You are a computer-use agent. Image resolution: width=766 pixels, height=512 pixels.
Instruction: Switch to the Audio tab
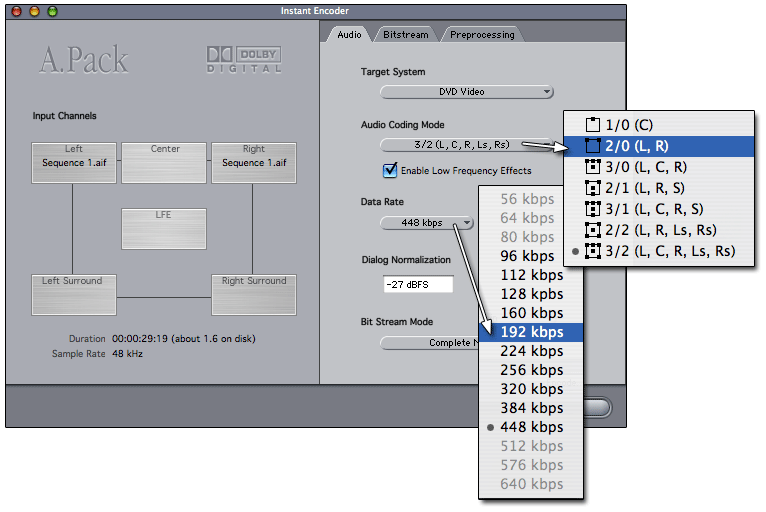point(349,35)
